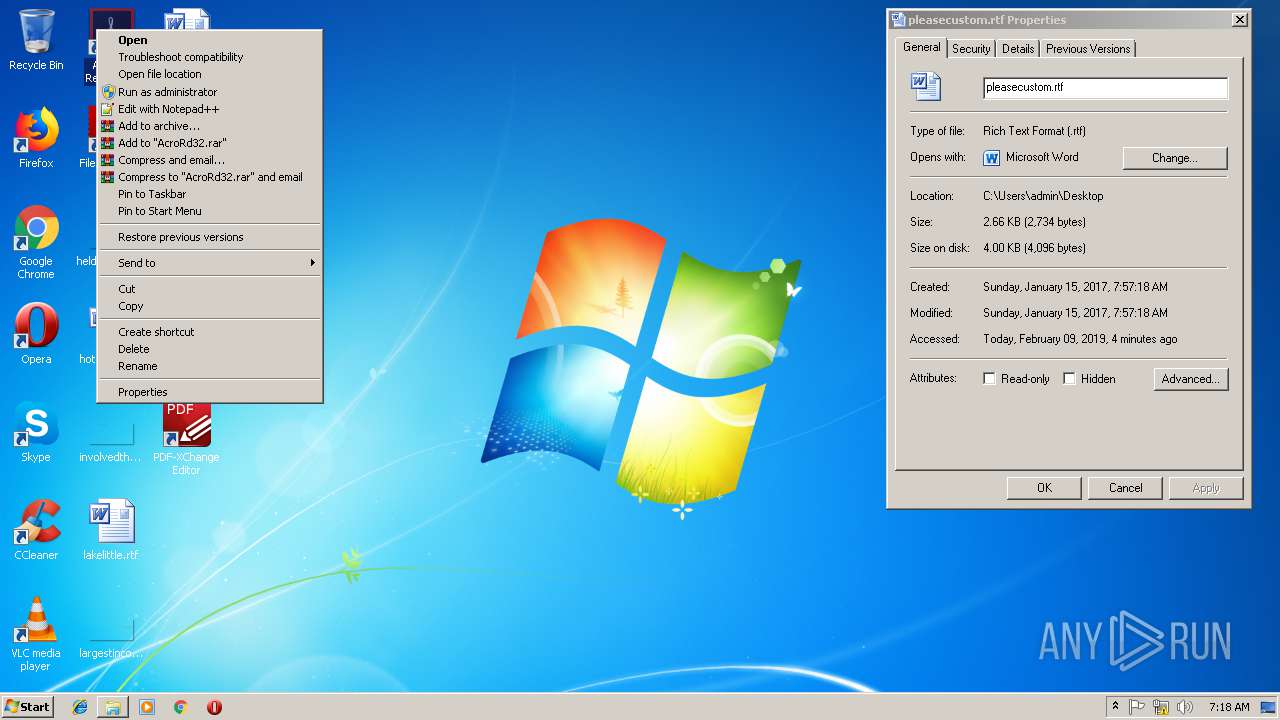The width and height of the screenshot is (1280, 720).
Task: Click the size value 2.66 KB (2,734 bytes)
Action: (x=1034, y=222)
